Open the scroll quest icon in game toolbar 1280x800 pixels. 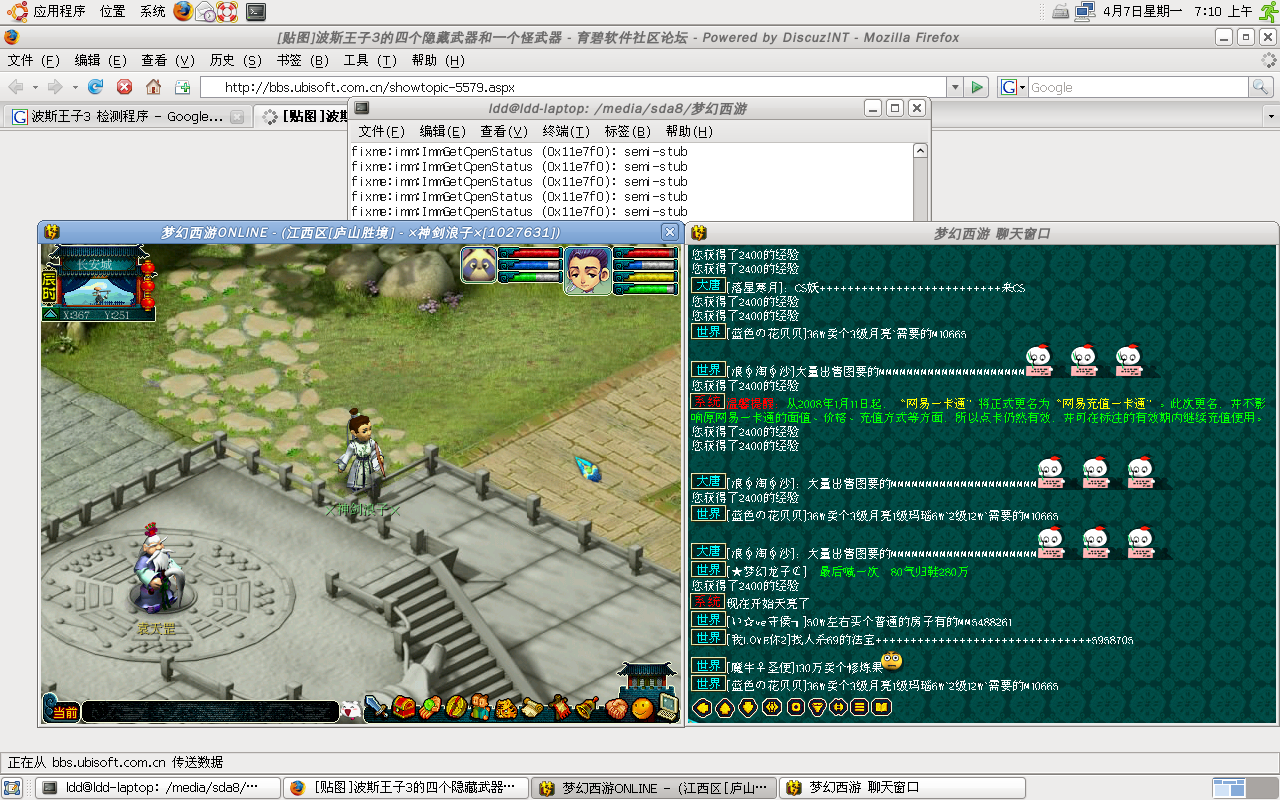point(532,708)
